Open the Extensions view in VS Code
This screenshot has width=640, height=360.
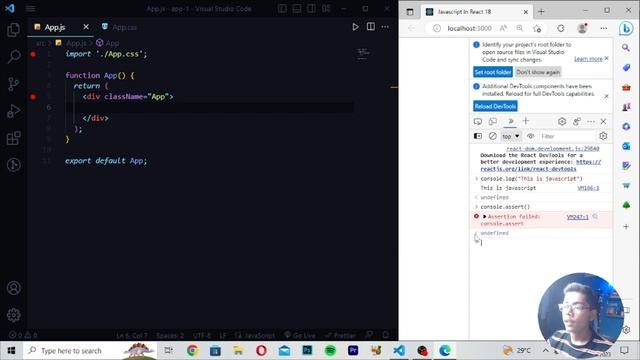[13, 138]
